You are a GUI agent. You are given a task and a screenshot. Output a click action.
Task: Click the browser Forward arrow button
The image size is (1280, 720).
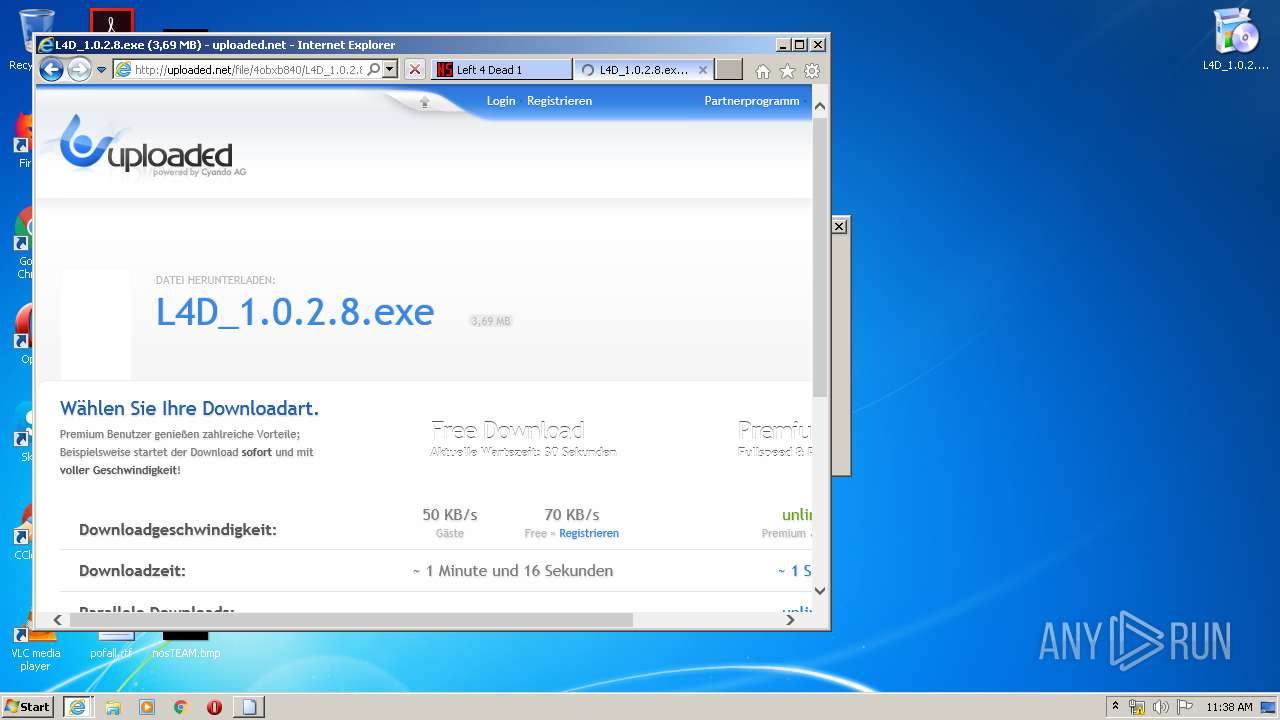79,69
